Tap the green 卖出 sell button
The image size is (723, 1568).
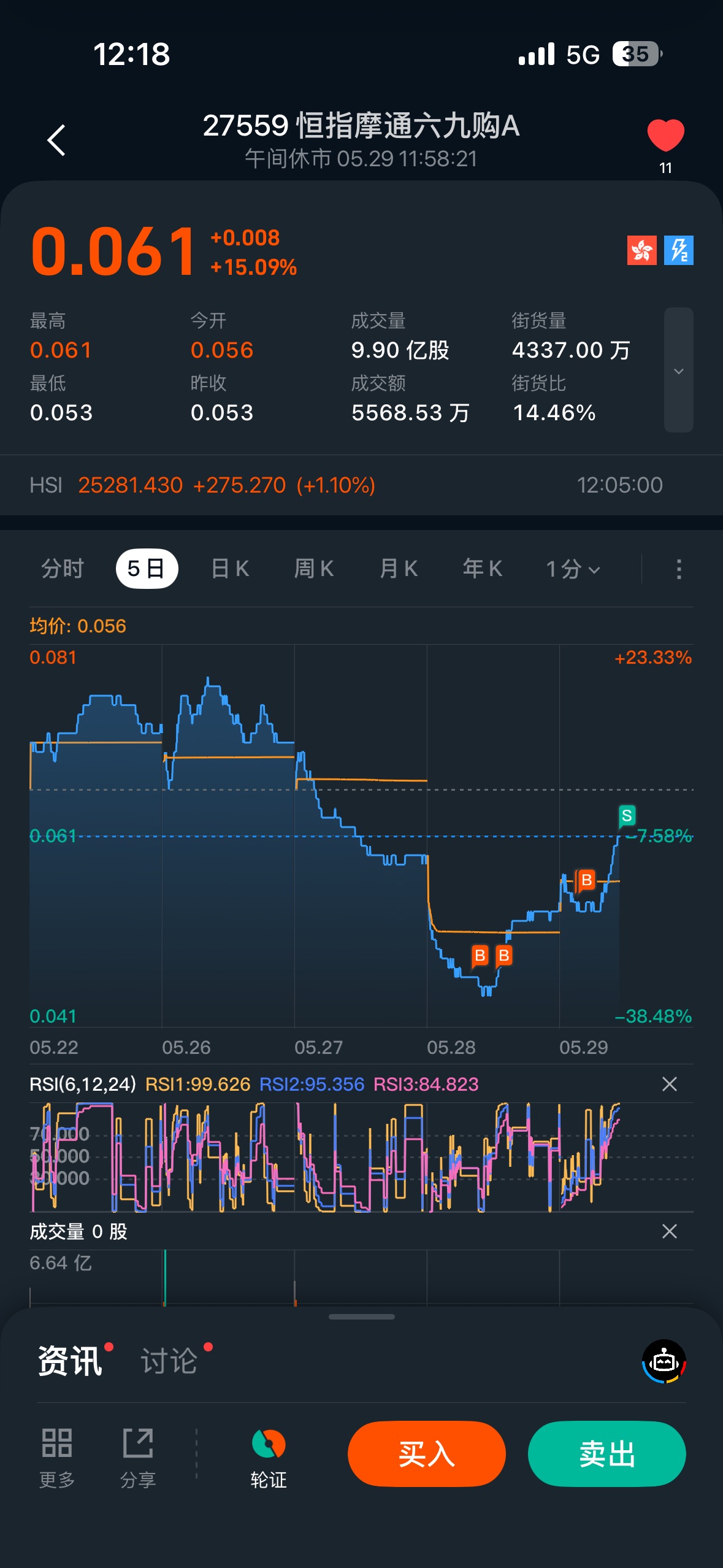[607, 1454]
